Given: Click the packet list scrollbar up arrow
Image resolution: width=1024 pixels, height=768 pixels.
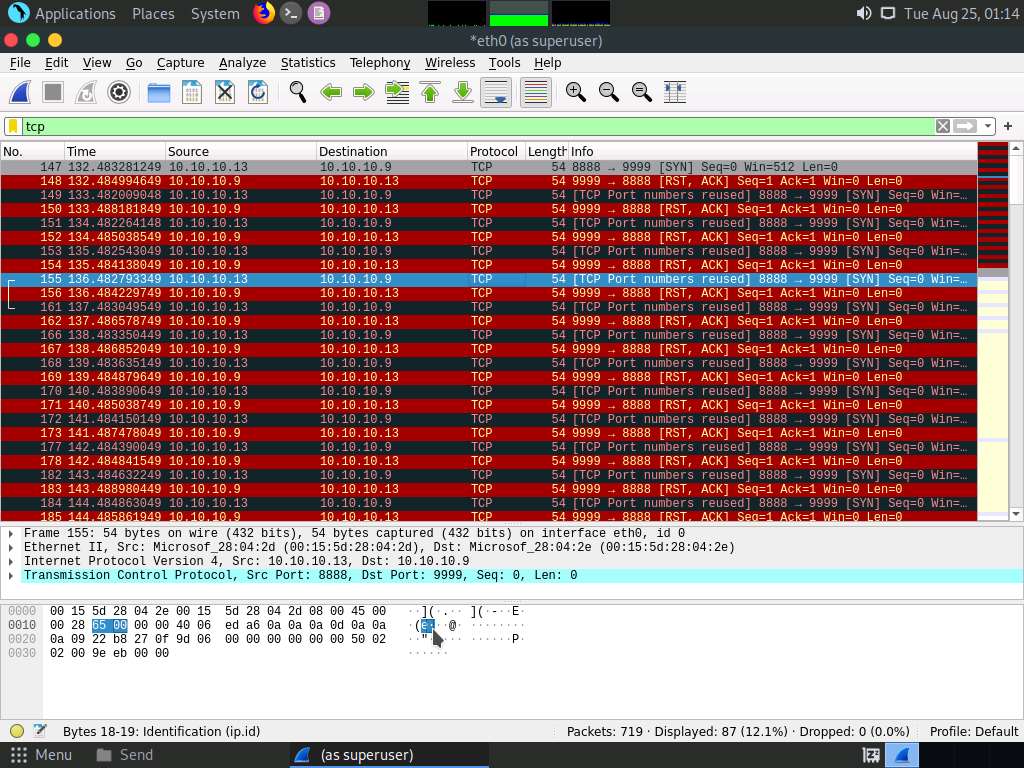Looking at the screenshot, I should tap(1016, 149).
